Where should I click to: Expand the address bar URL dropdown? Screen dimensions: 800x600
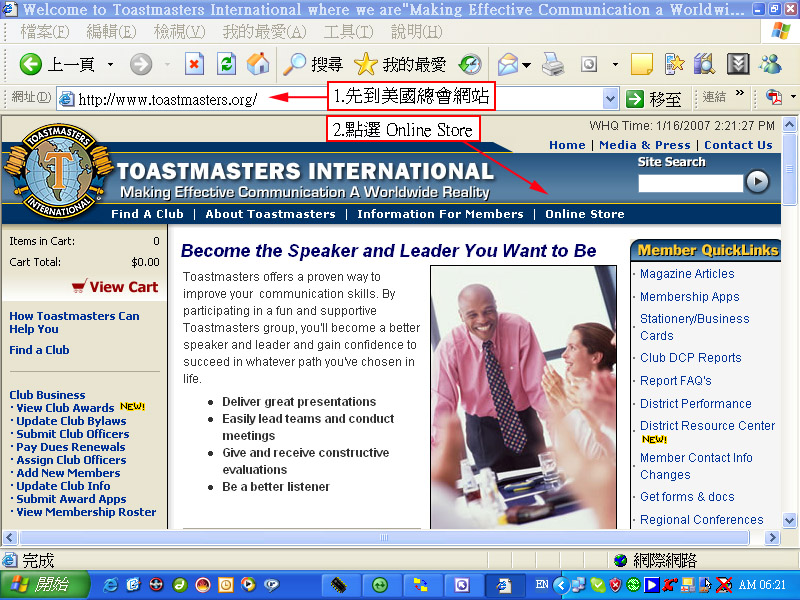pos(610,98)
